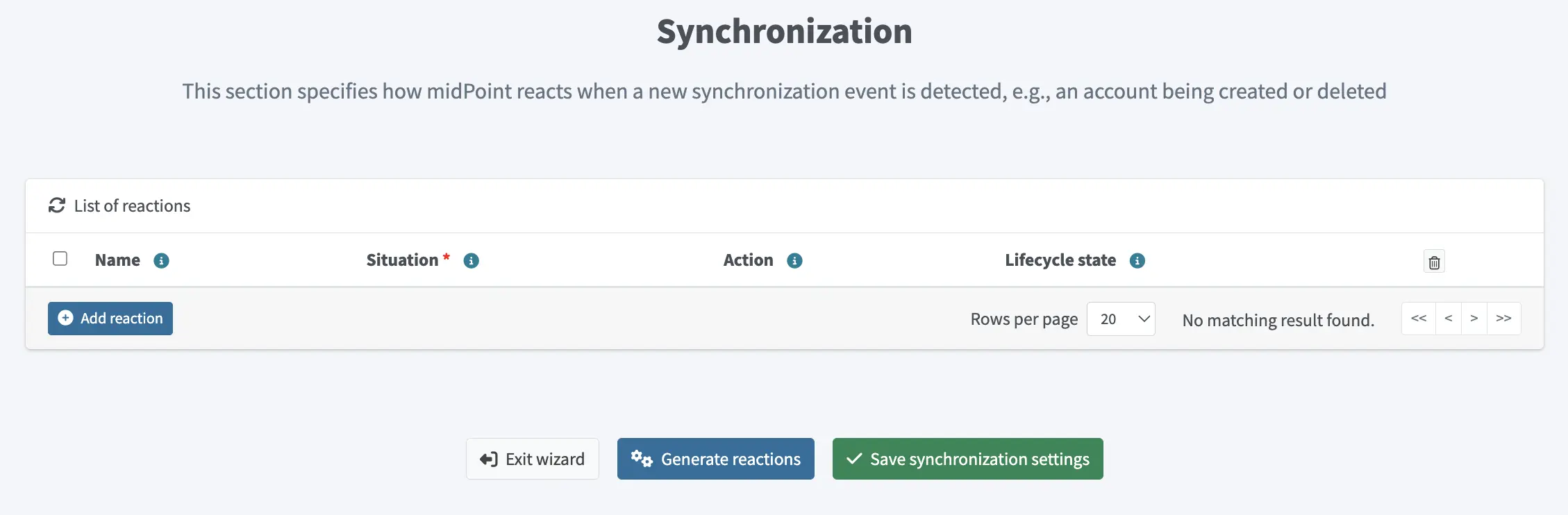Open the info tooltip next to Situation column

[x=471, y=261]
